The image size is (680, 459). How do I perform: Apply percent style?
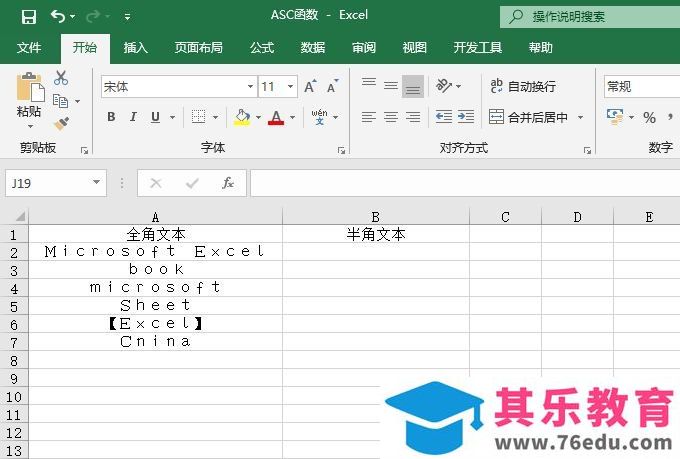click(649, 117)
